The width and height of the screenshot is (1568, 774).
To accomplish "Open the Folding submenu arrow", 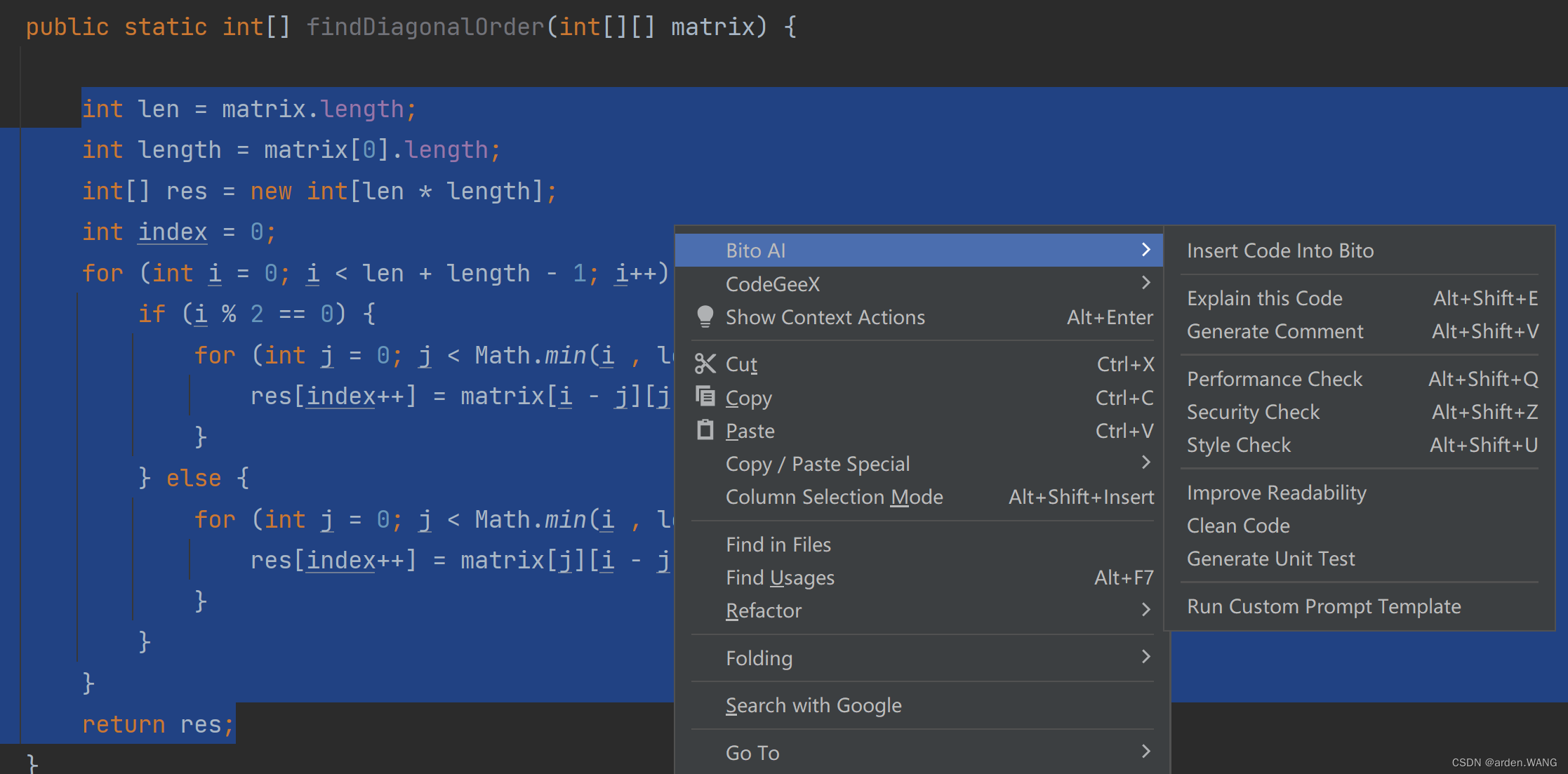I will tap(1145, 657).
